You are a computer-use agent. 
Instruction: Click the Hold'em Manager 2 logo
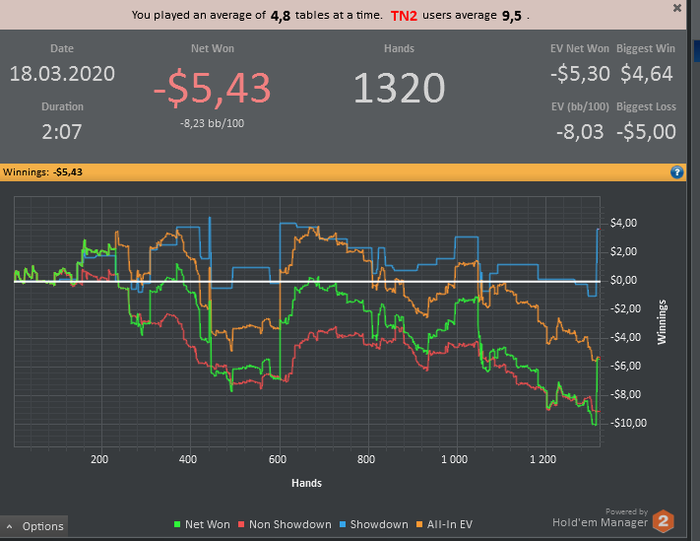coord(663,521)
